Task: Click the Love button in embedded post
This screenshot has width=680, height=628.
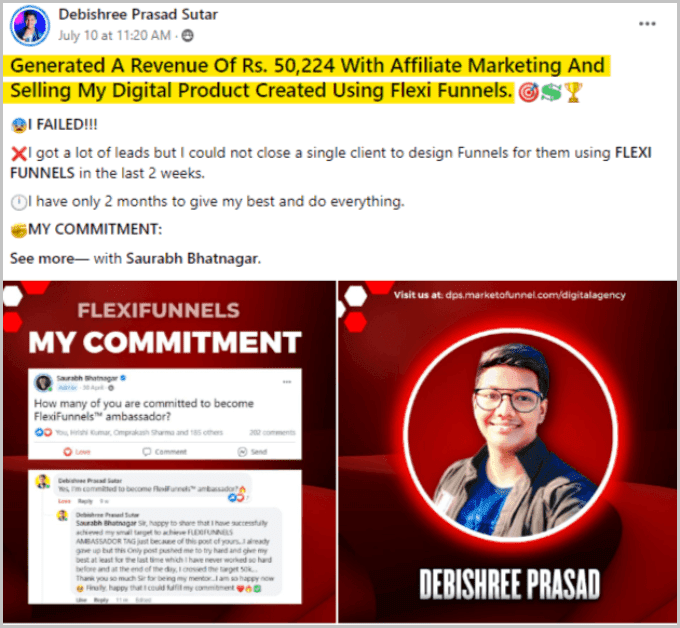Action: pyautogui.click(x=77, y=452)
